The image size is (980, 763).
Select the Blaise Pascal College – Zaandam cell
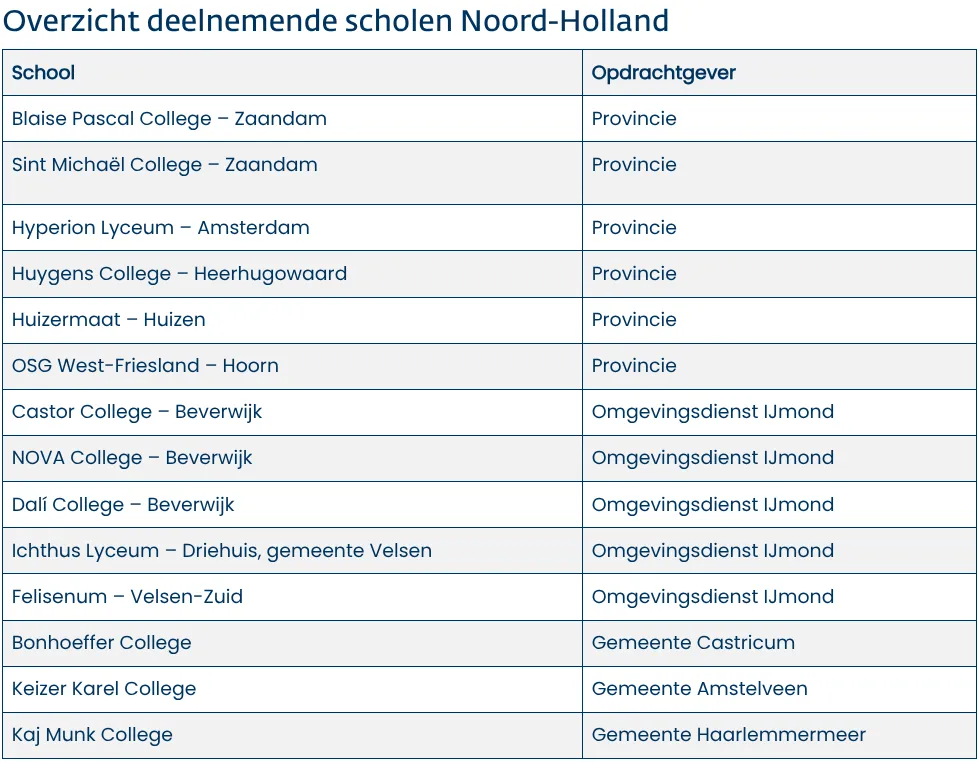tap(169, 119)
